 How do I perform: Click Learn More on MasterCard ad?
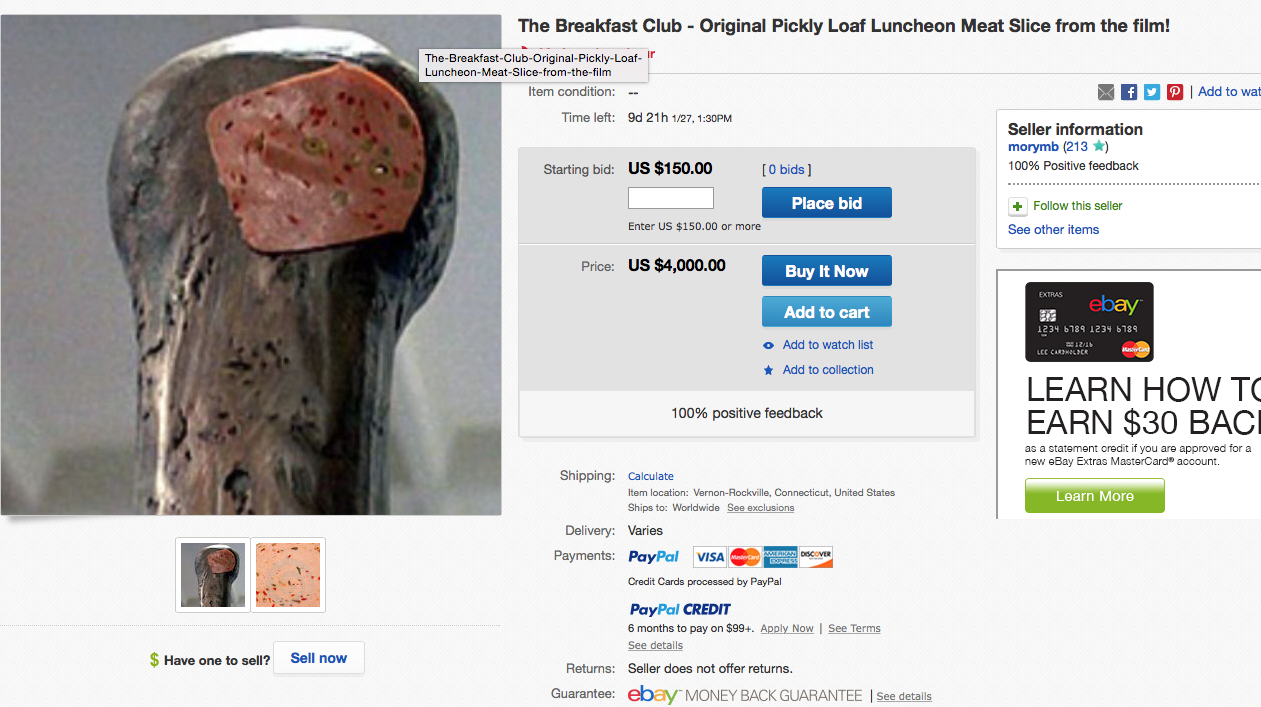pyautogui.click(x=1094, y=496)
